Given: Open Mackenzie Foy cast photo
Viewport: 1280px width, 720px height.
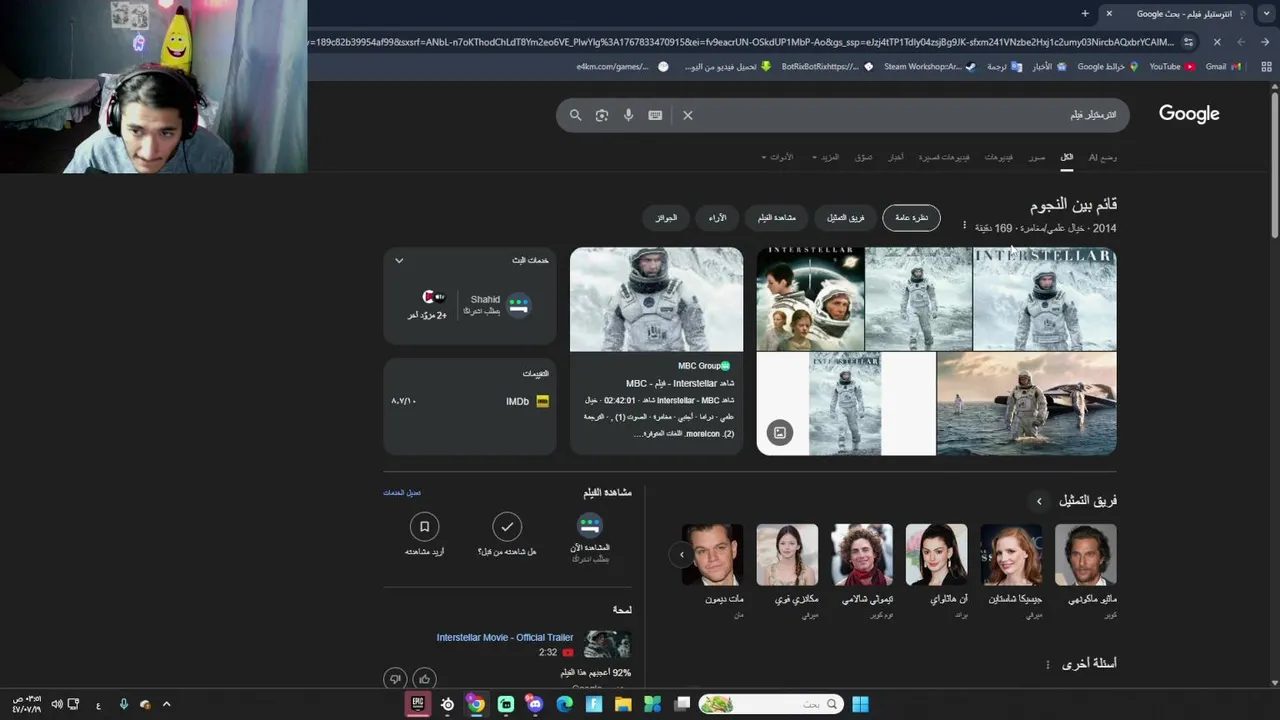Looking at the screenshot, I should [787, 555].
